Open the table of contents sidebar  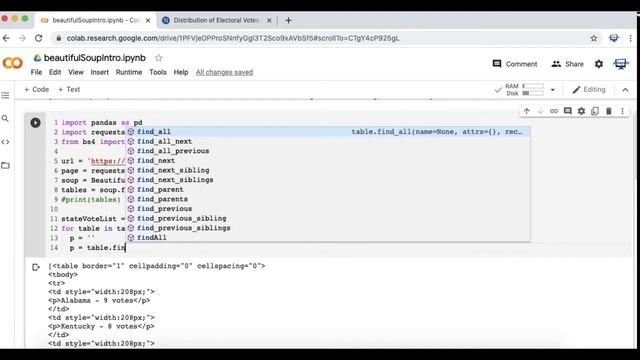coord(5,95)
